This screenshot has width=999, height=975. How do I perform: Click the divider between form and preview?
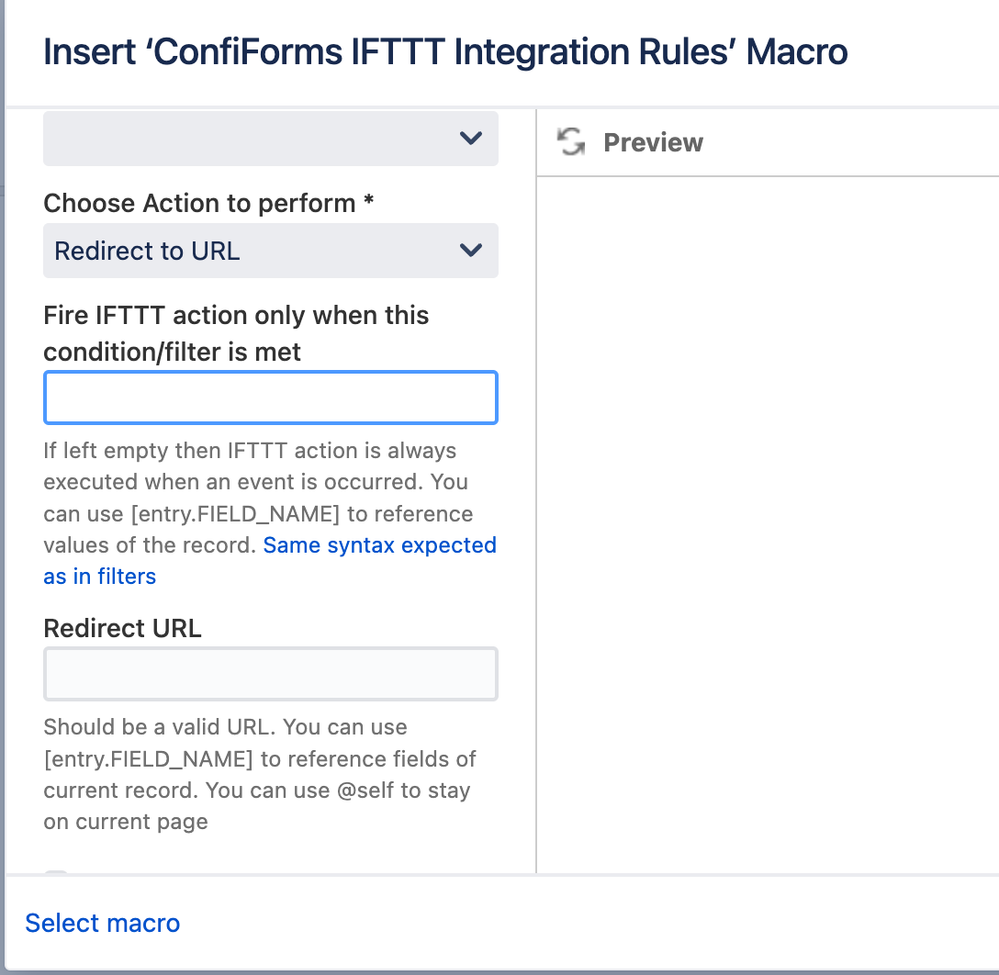coord(536,500)
